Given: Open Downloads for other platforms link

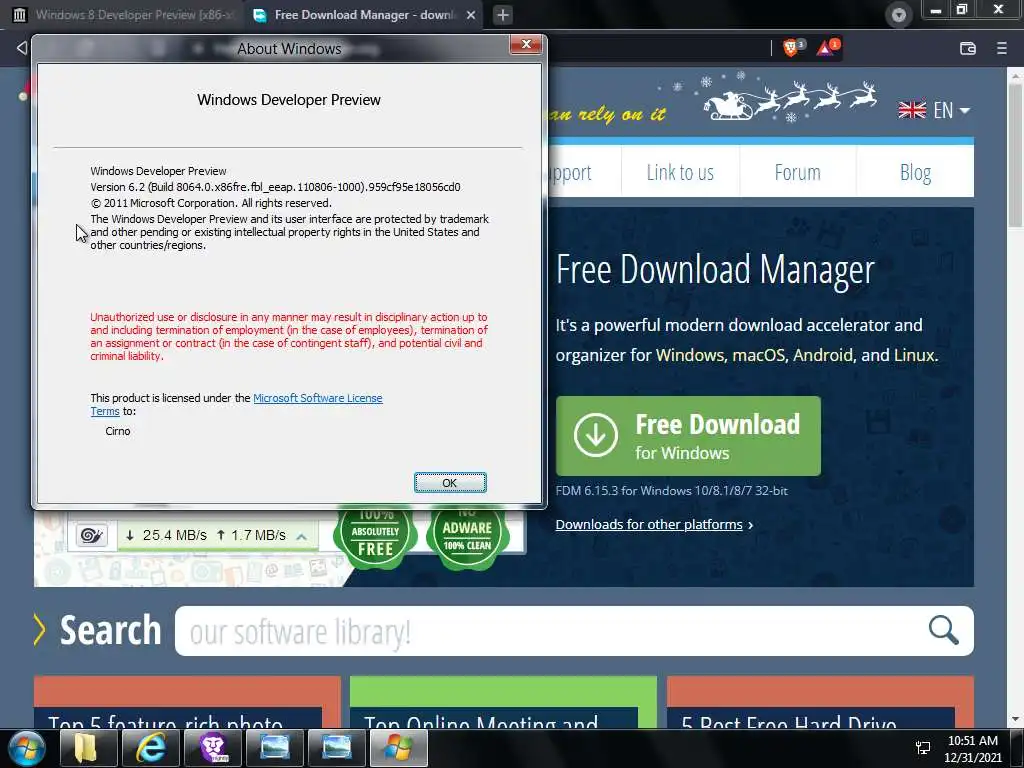Looking at the screenshot, I should [649, 524].
